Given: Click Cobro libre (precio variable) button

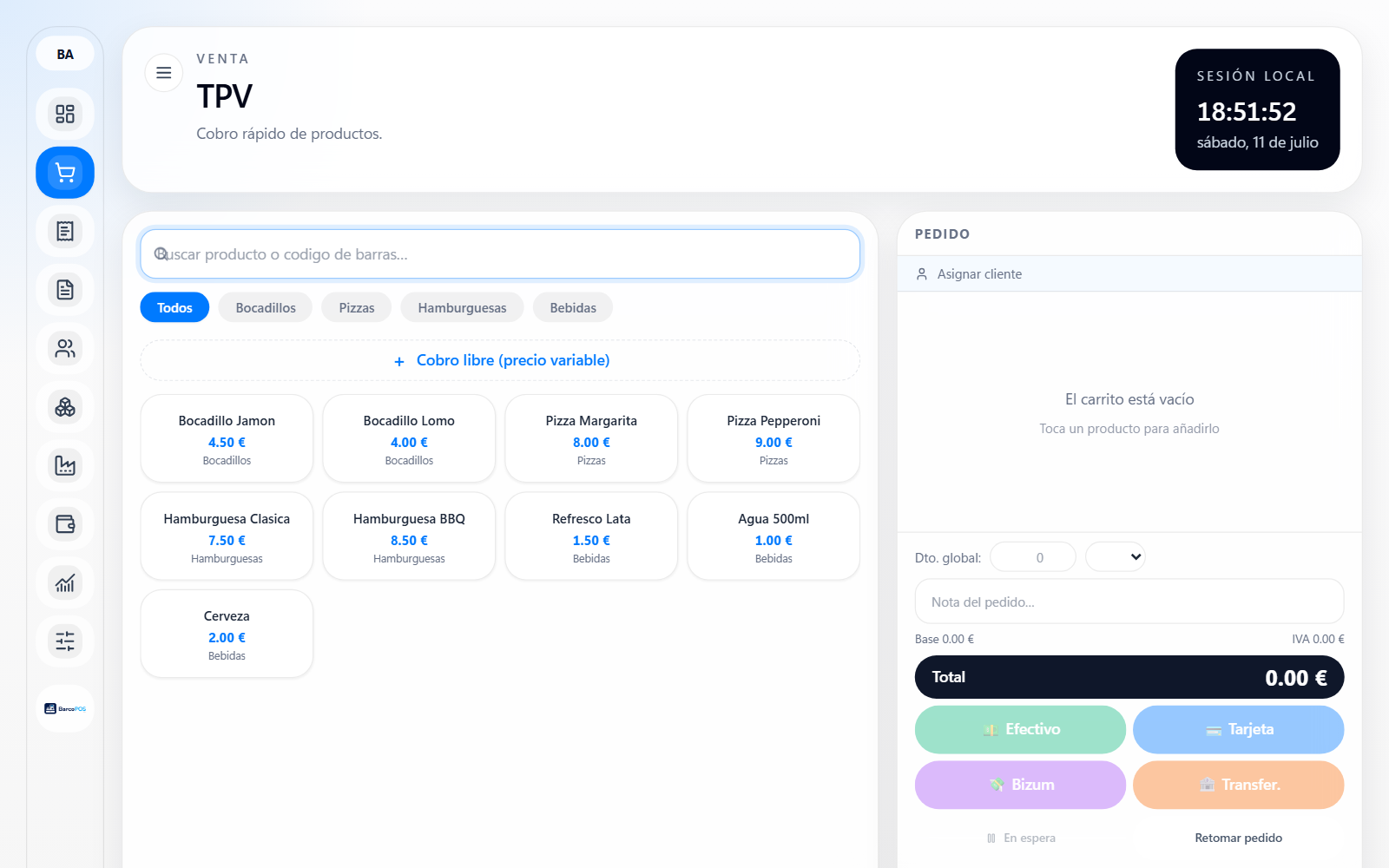Looking at the screenshot, I should [500, 360].
